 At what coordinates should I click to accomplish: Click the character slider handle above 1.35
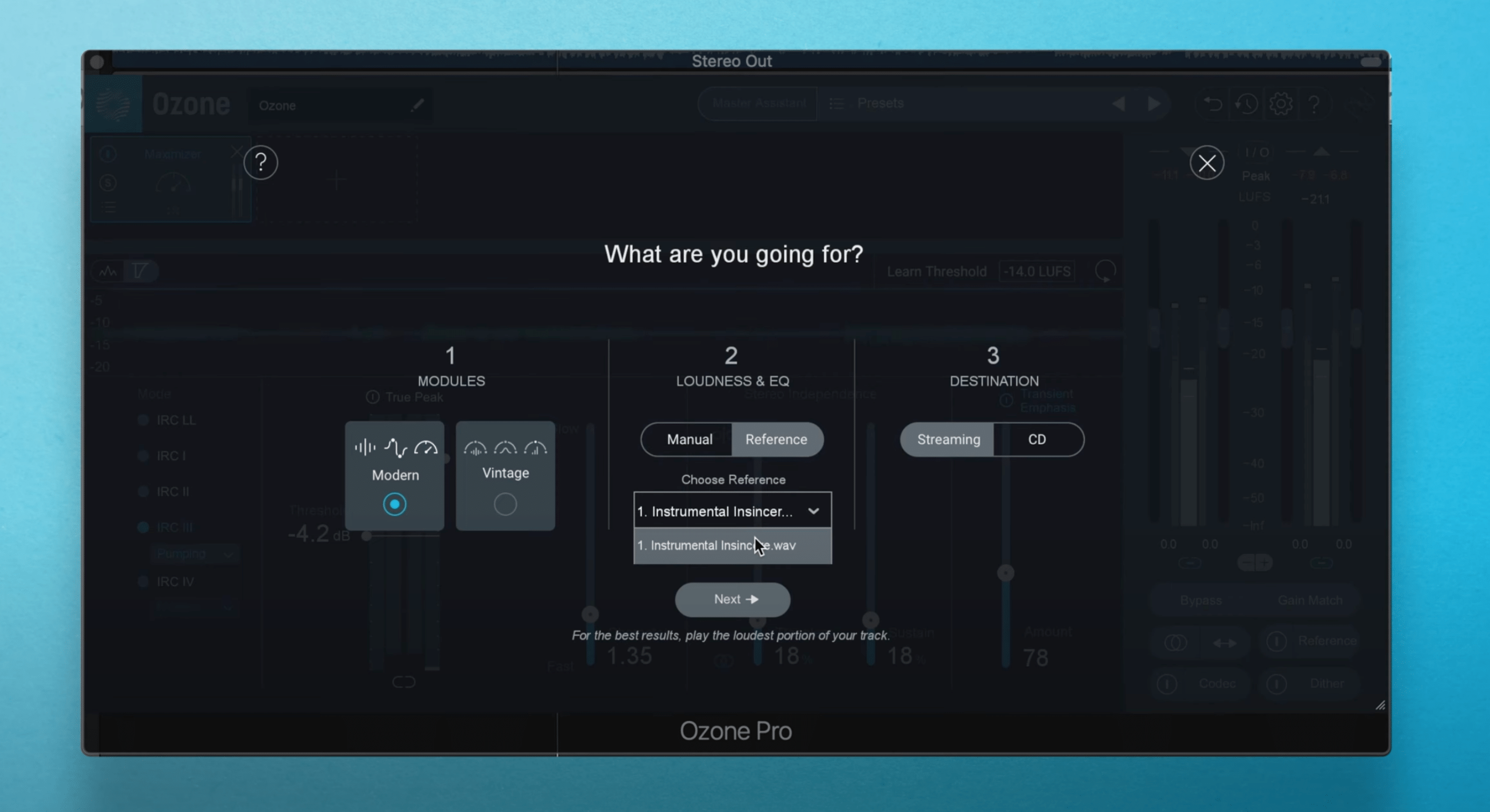[590, 614]
